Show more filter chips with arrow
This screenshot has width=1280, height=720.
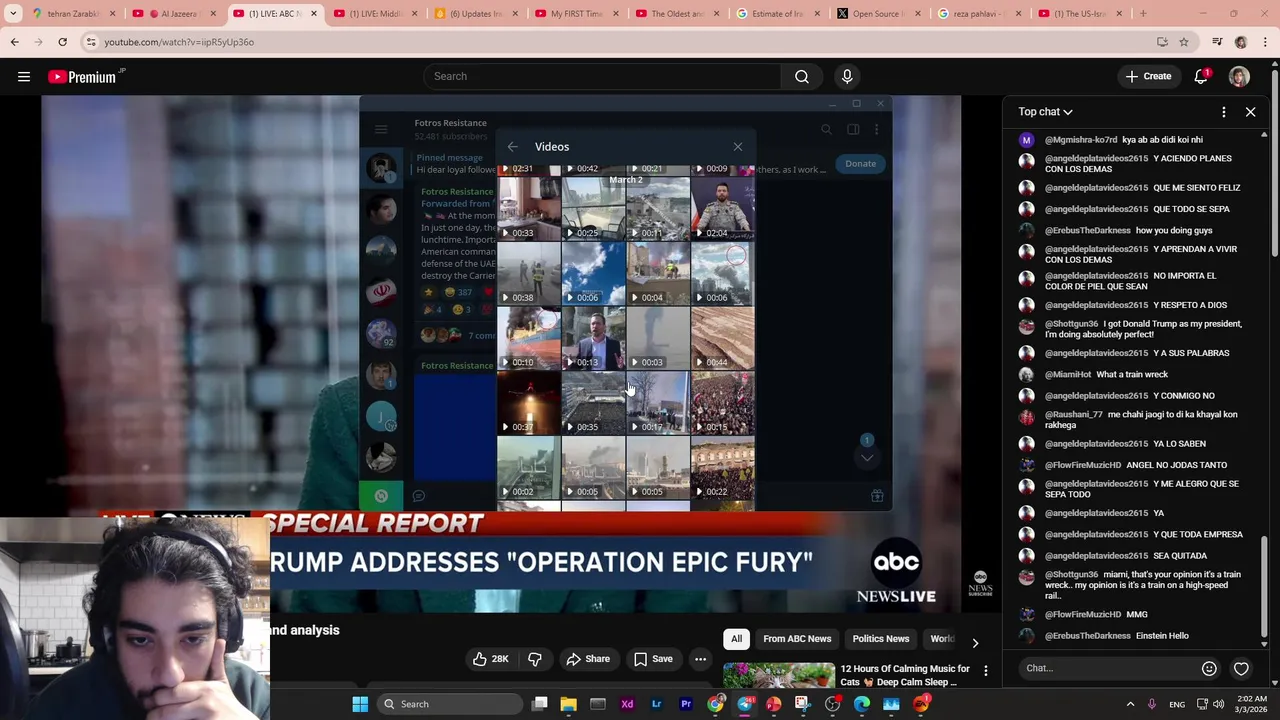[x=975, y=643]
